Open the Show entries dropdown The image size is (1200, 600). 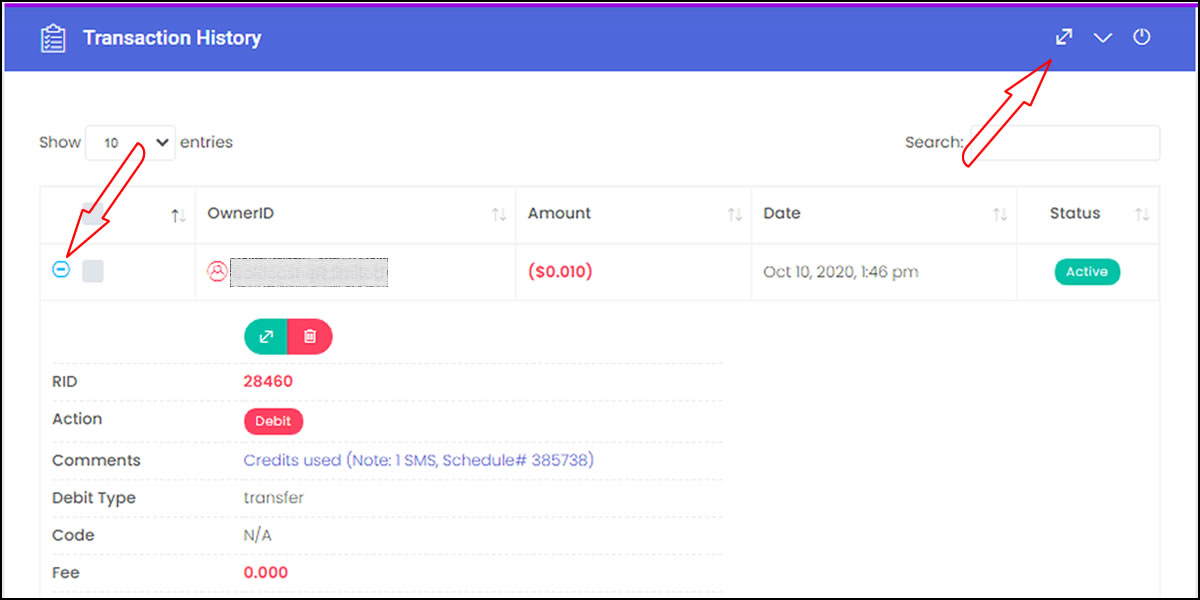coord(131,143)
